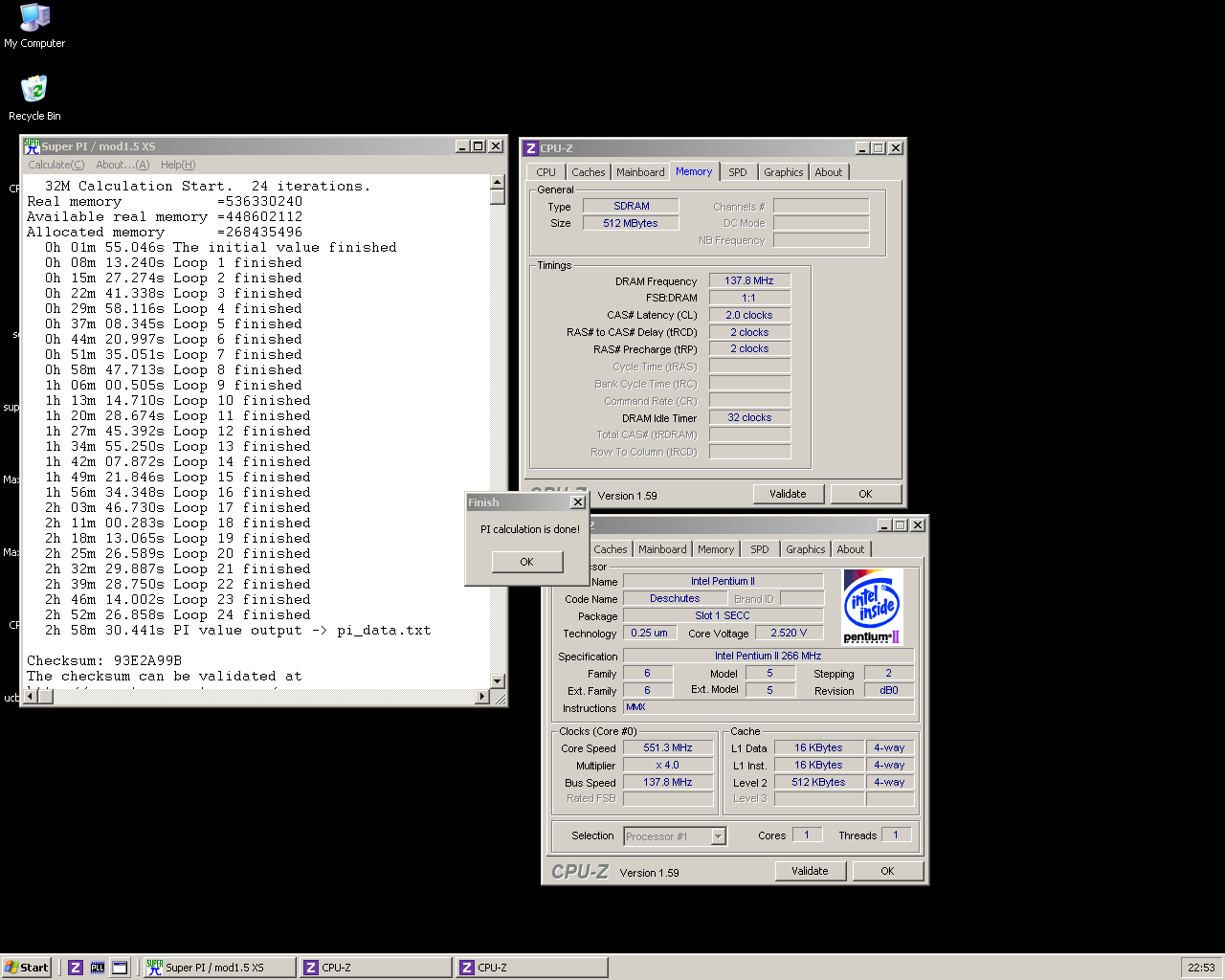Click CAS# Latency value 2.0 clocks
Screen dimensions: 1225x980
pos(749,315)
